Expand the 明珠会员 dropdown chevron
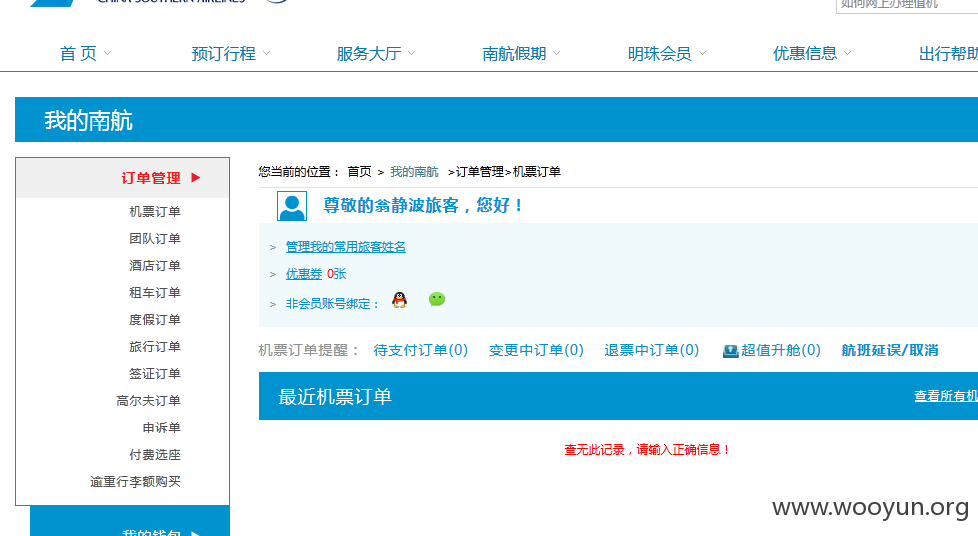The width and height of the screenshot is (978, 536). point(702,54)
